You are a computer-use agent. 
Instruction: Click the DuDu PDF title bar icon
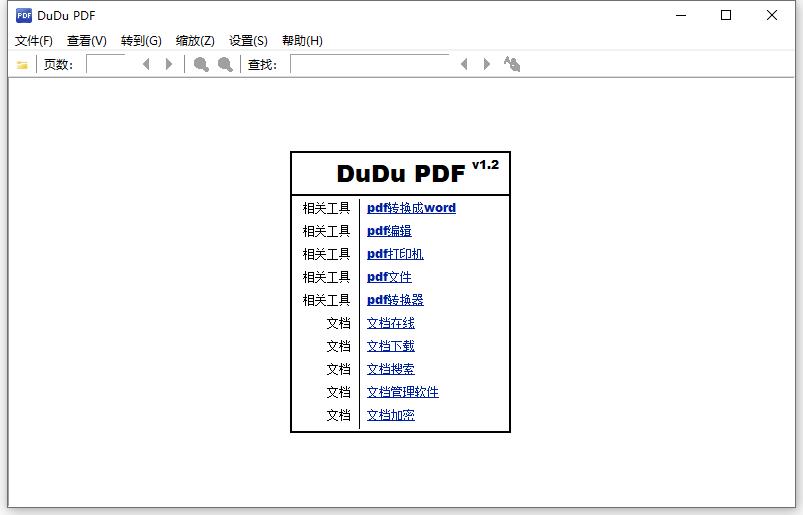[x=24, y=15]
